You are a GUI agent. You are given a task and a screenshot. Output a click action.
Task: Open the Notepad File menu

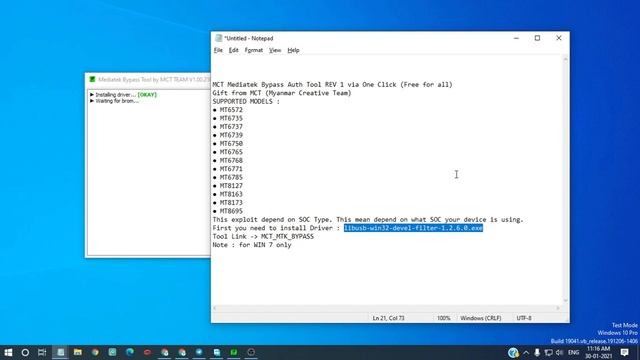coord(218,50)
